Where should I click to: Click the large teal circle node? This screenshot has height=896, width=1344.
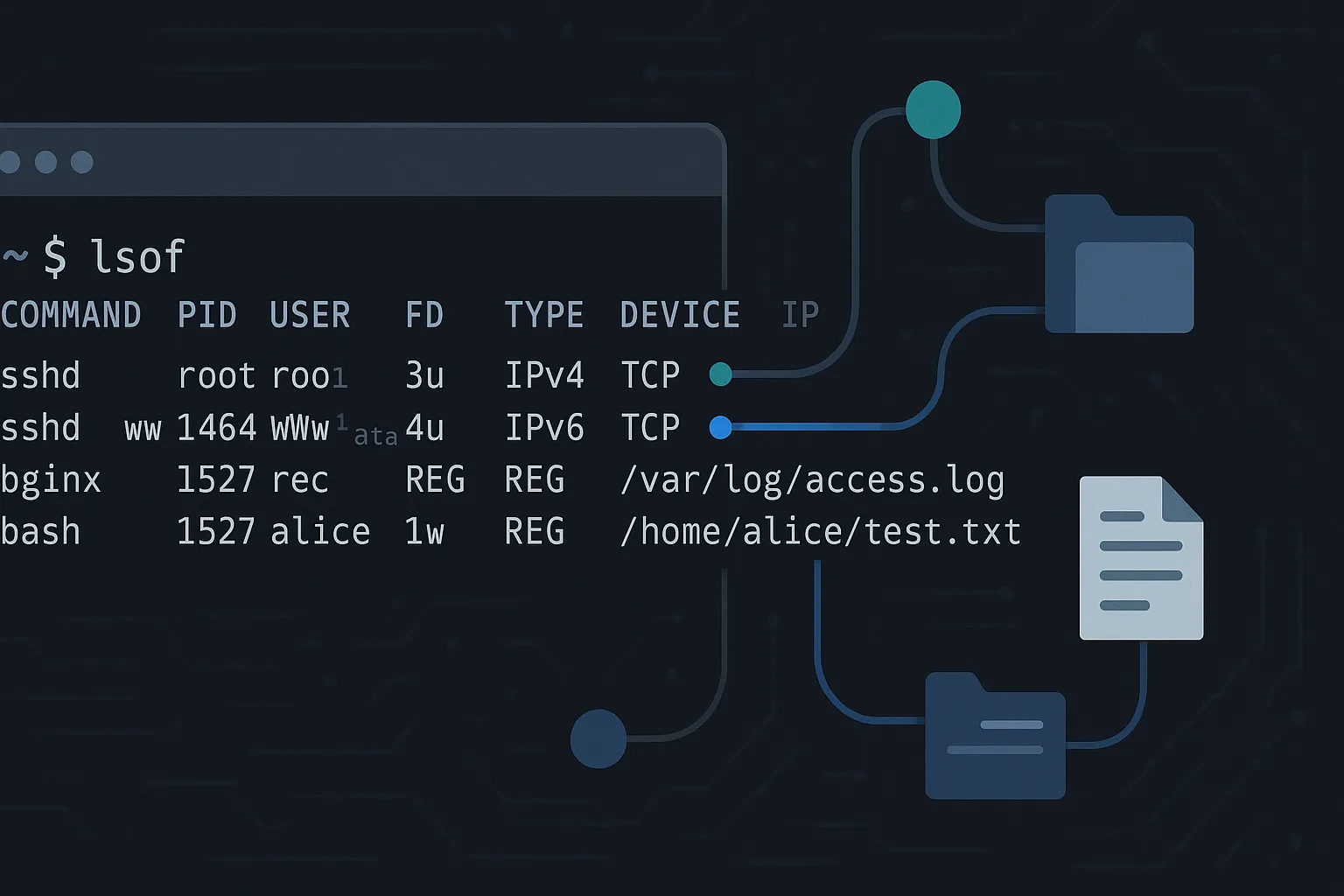pos(933,109)
